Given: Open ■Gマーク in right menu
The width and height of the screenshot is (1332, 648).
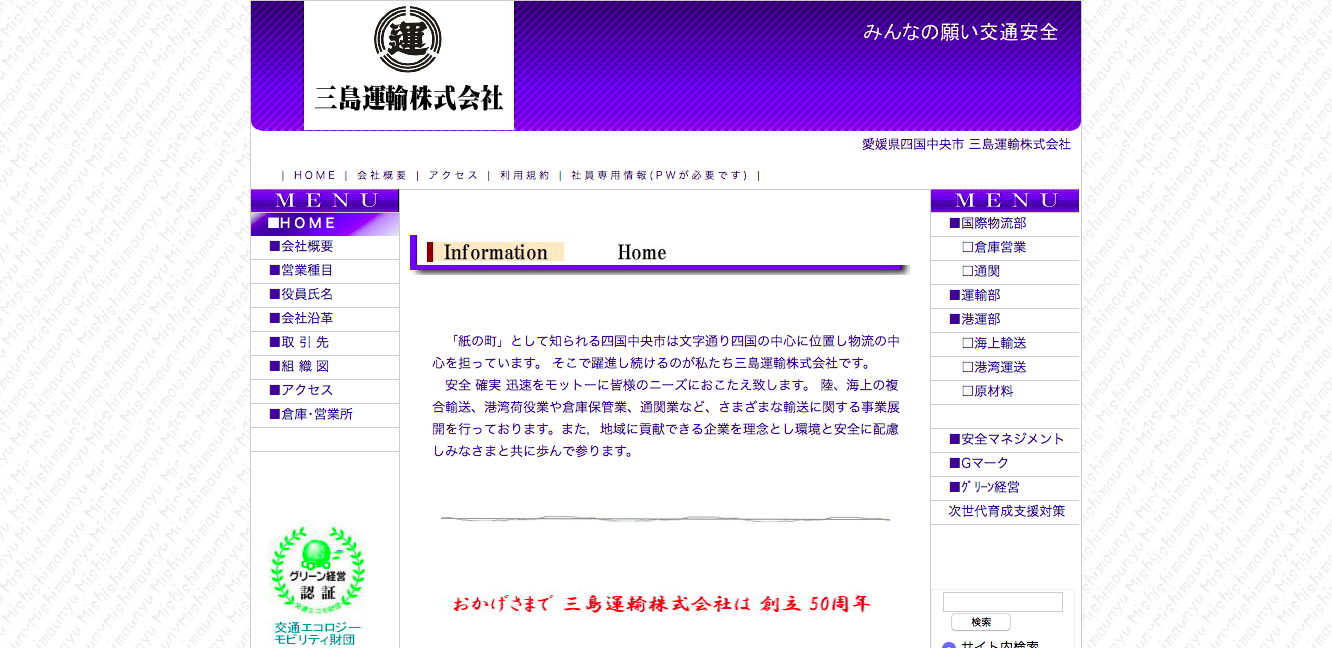Looking at the screenshot, I should tap(1005, 463).
